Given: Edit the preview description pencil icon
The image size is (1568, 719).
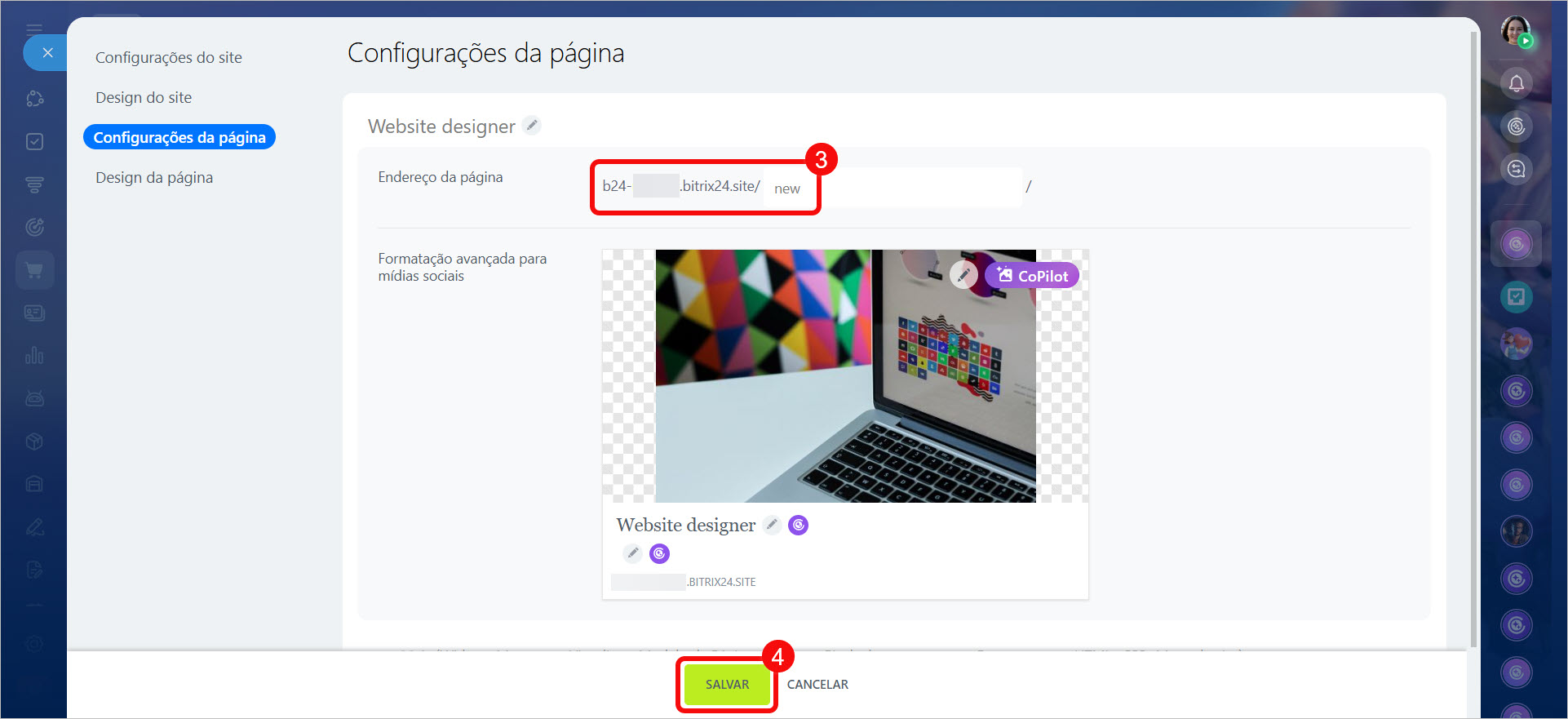Looking at the screenshot, I should click(632, 553).
